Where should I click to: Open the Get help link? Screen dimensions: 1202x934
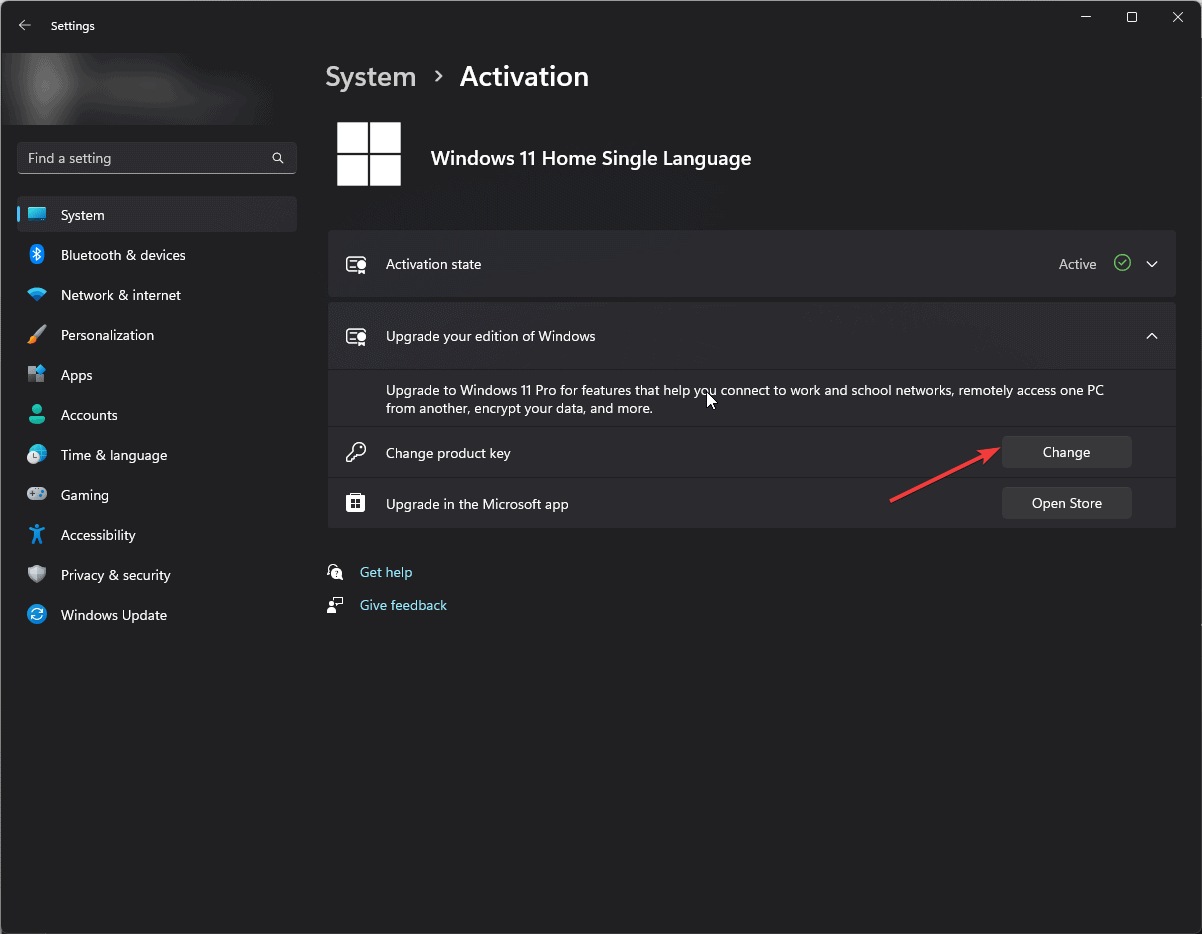click(x=386, y=572)
